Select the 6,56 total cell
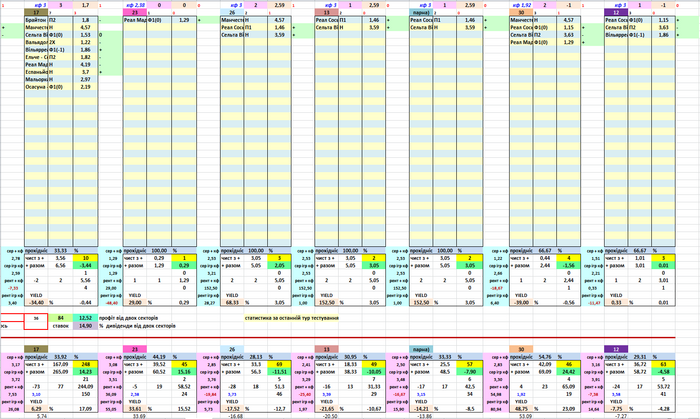This screenshot has width=700, height=419. pyautogui.click(x=61, y=266)
